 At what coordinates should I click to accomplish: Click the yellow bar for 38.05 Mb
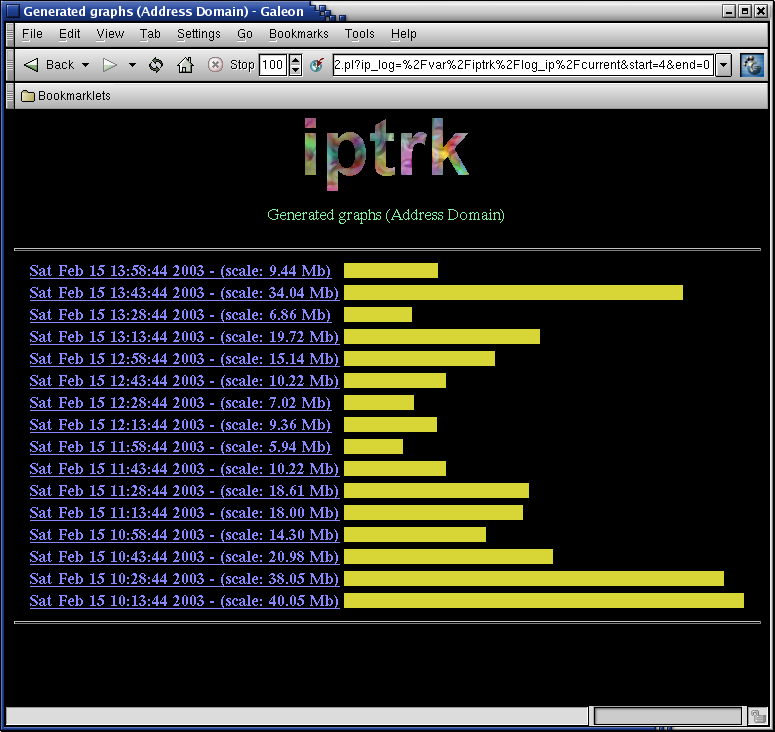click(534, 579)
